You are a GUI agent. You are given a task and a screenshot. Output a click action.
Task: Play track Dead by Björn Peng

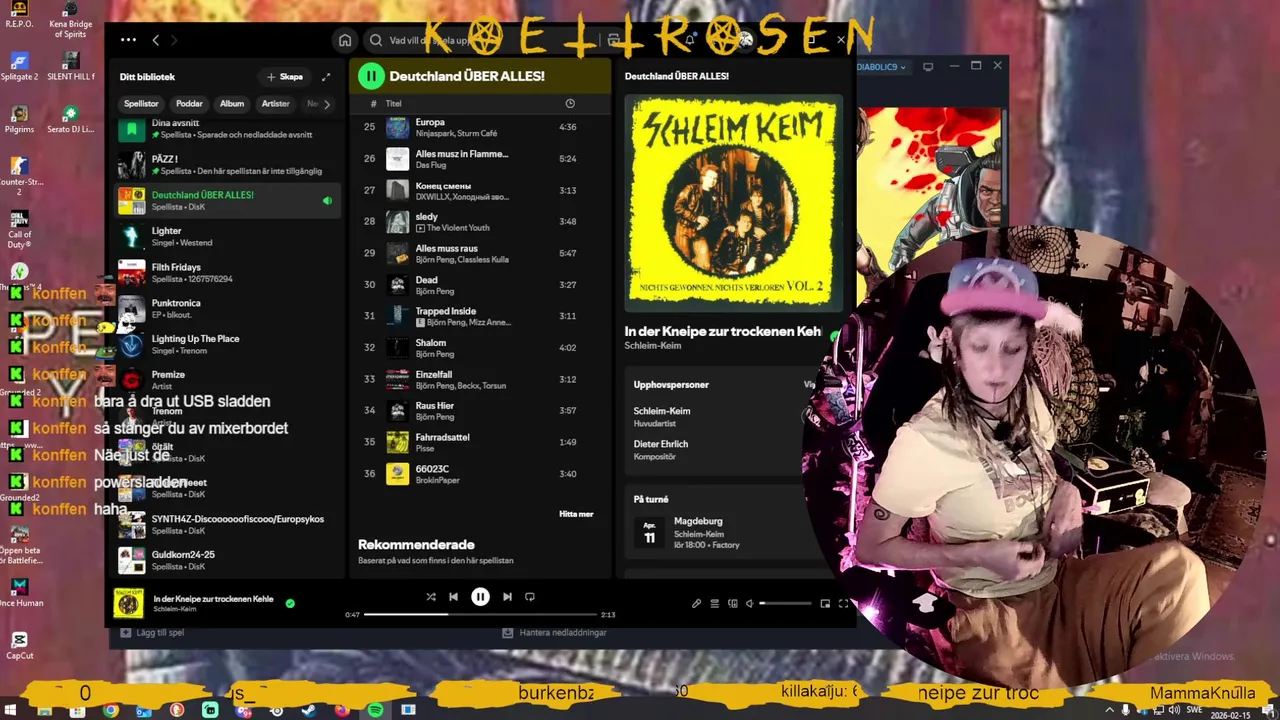482,285
